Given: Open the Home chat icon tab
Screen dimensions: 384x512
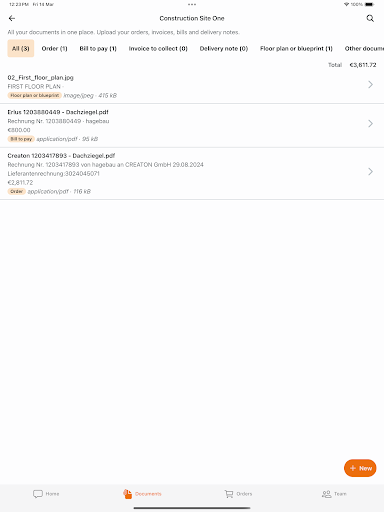Looking at the screenshot, I should coord(38,494).
